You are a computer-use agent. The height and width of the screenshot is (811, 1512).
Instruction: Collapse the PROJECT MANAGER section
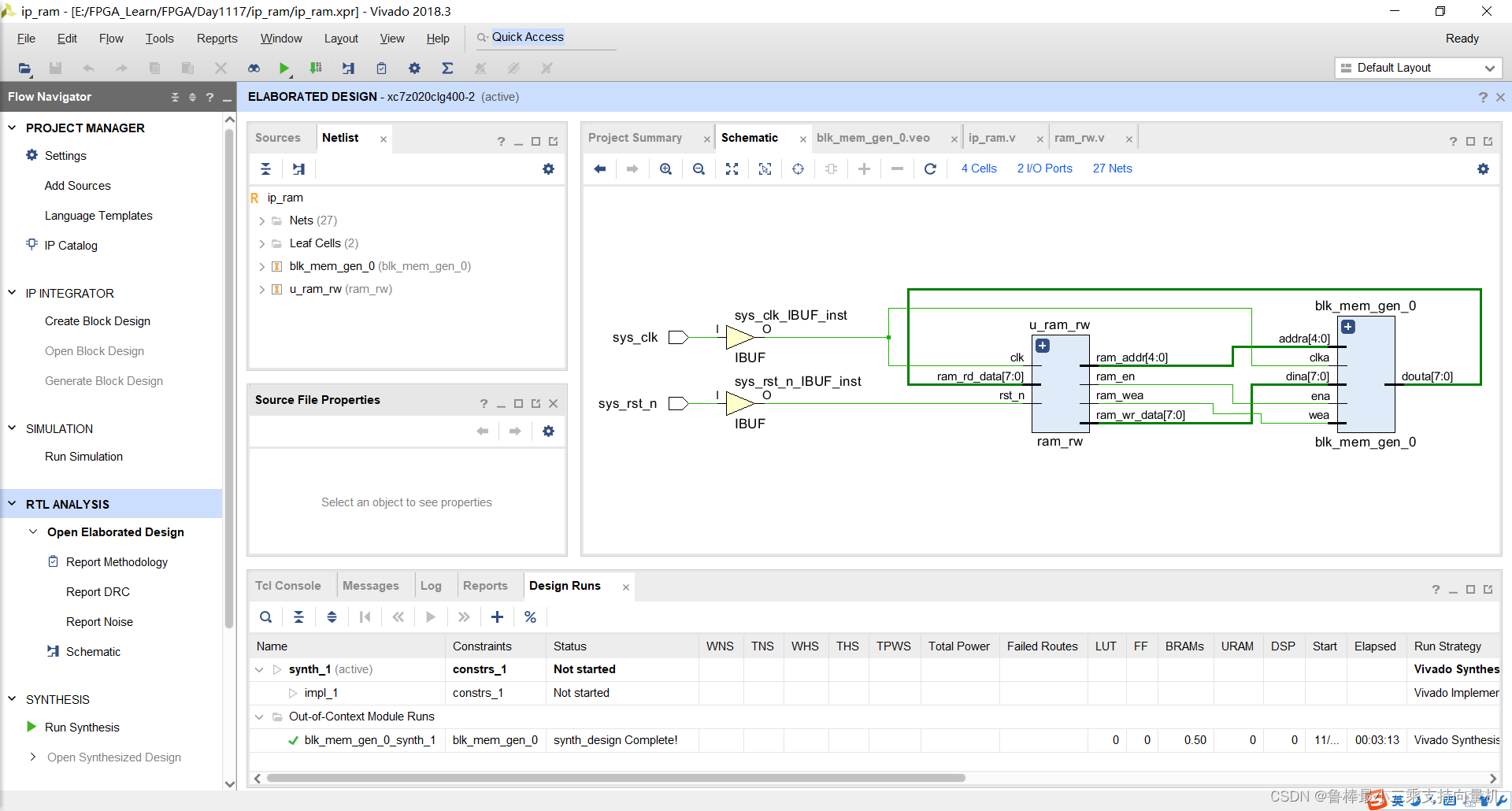tap(12, 128)
